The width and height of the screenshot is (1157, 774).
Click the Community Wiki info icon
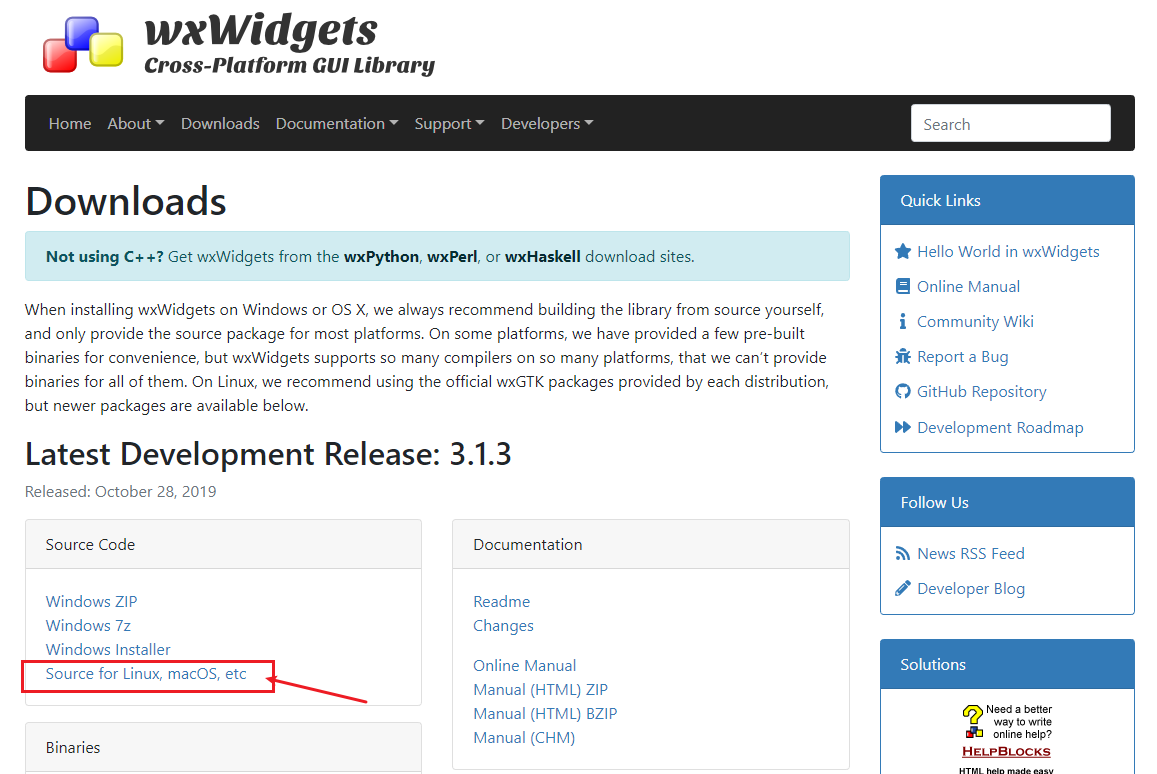(903, 321)
